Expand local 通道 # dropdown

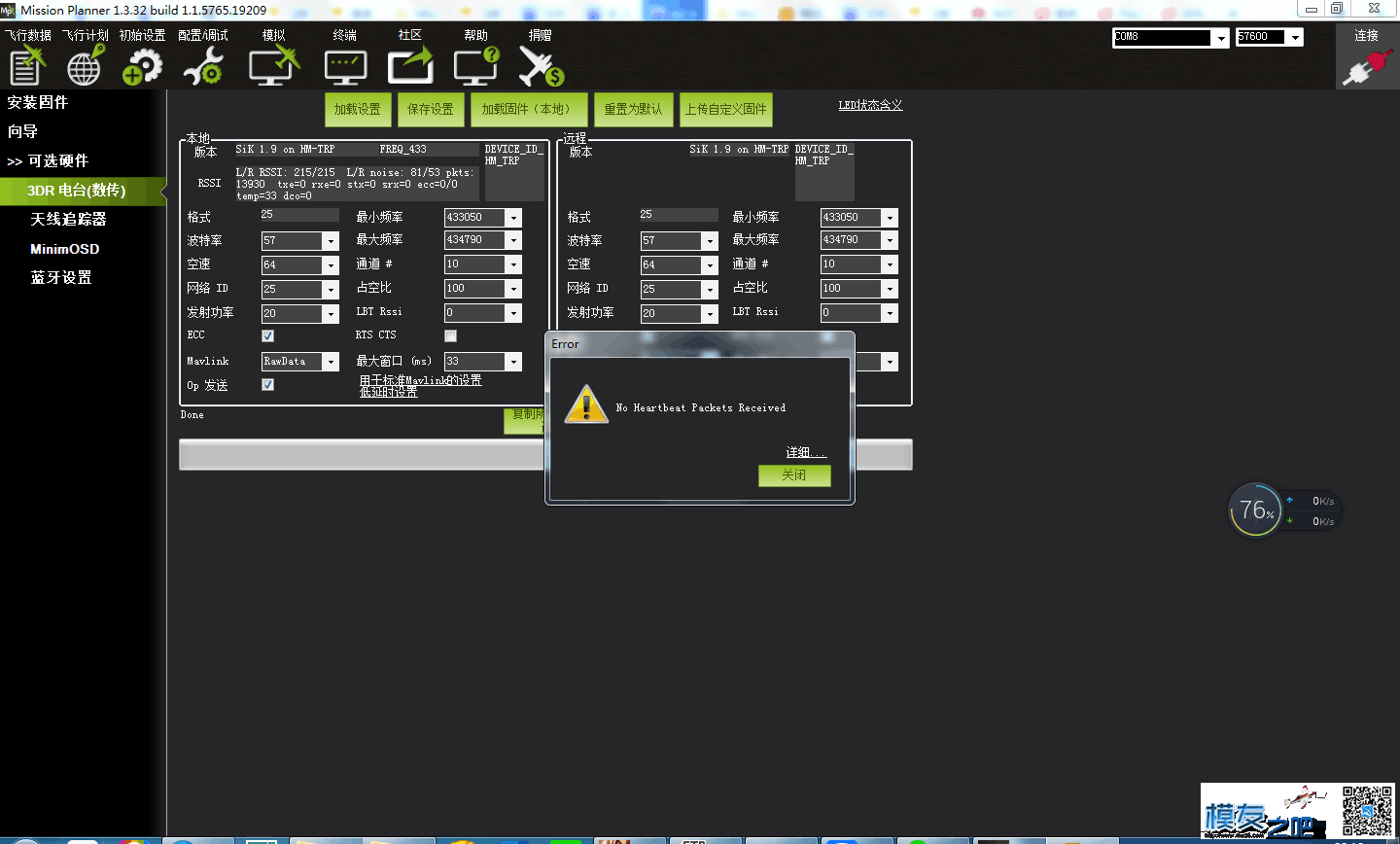click(x=513, y=264)
